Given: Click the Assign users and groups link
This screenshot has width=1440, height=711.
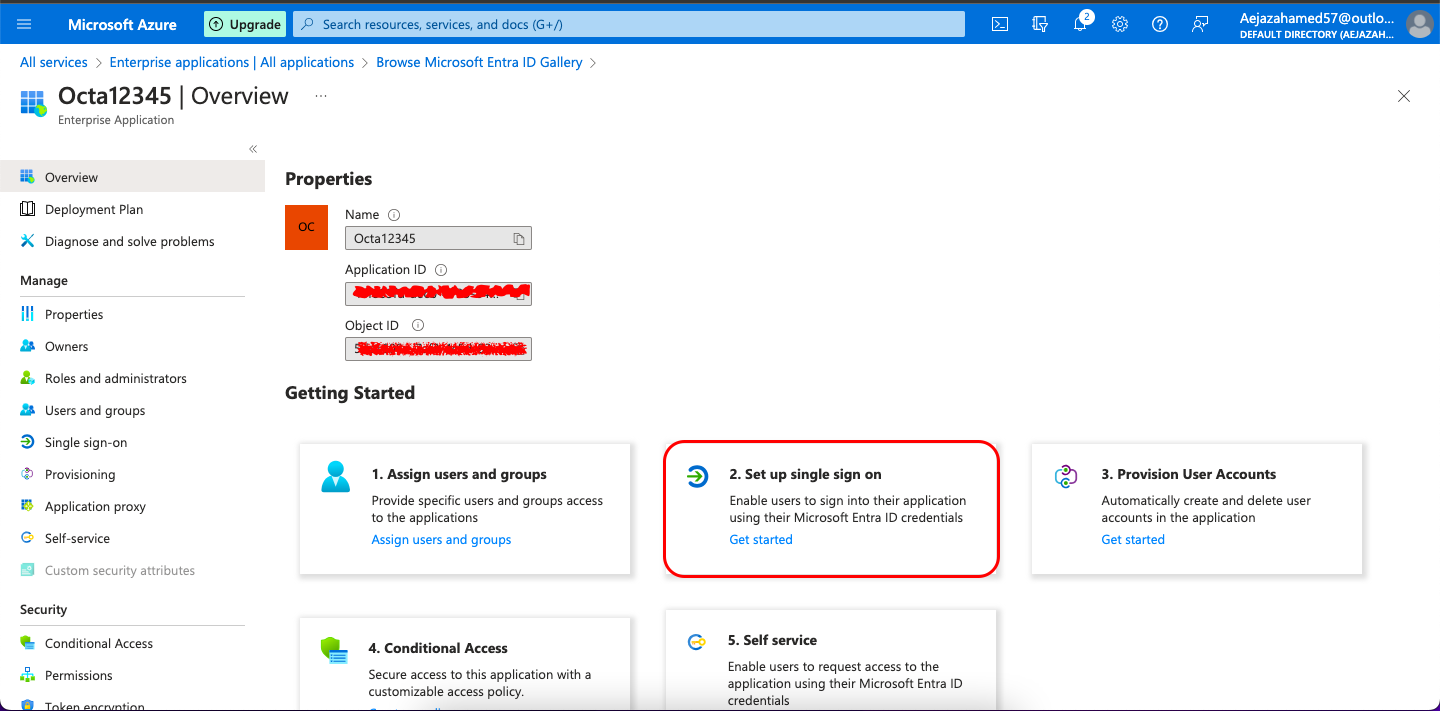Looking at the screenshot, I should coord(441,539).
